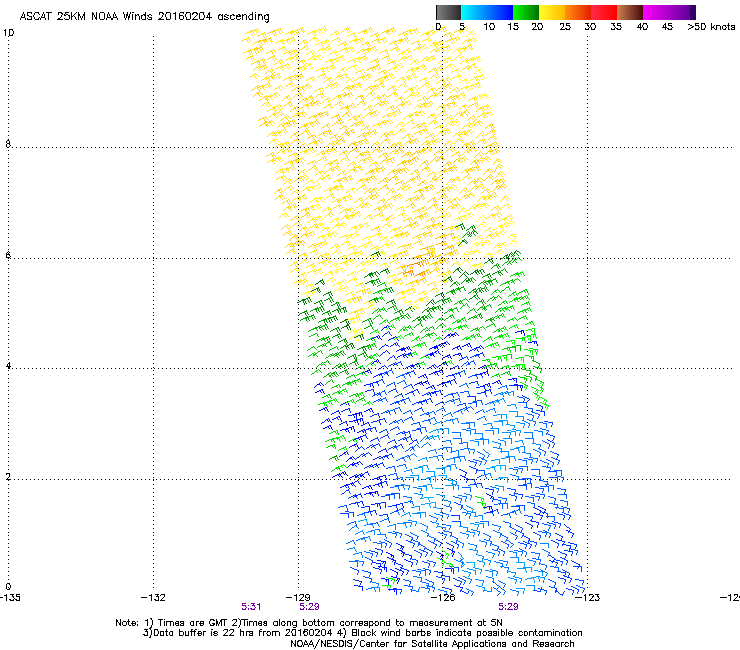Click the orange wind barbs near 6N
Screen dimensions: 740x650
point(419,267)
